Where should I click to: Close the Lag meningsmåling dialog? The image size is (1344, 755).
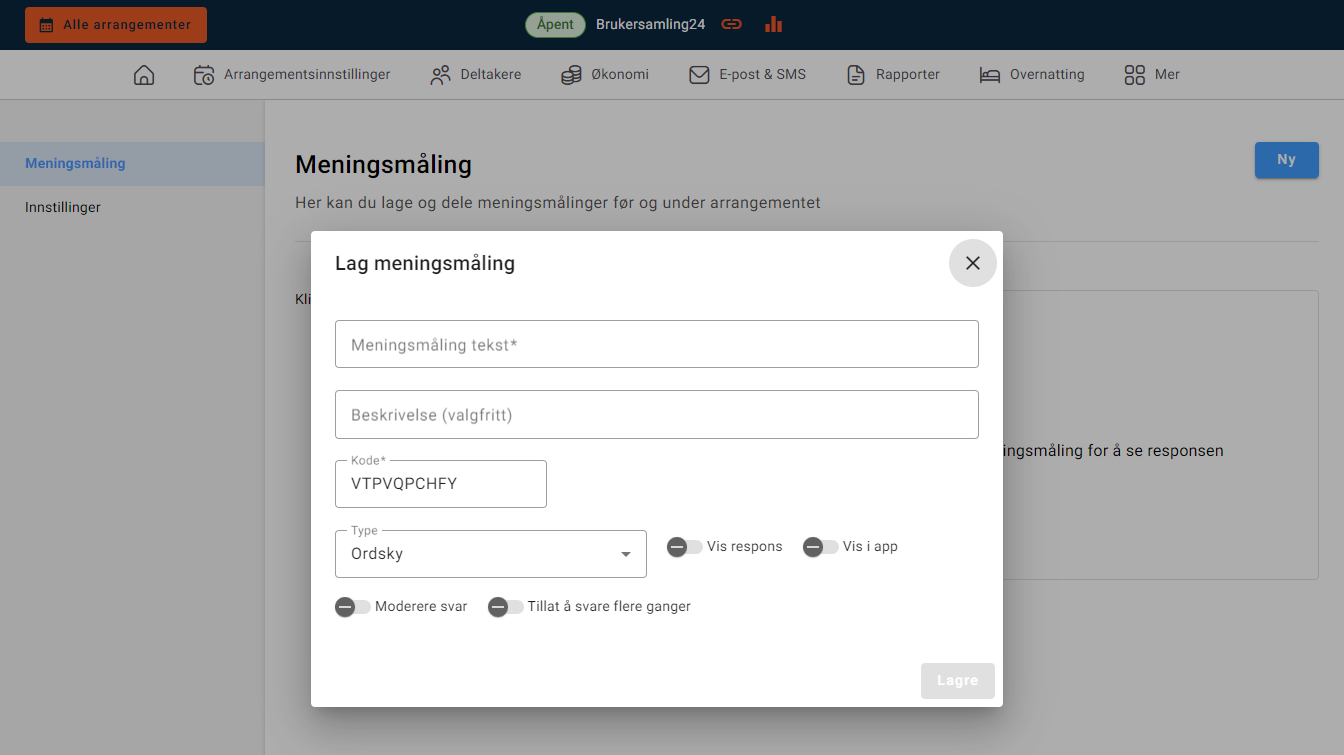(973, 263)
